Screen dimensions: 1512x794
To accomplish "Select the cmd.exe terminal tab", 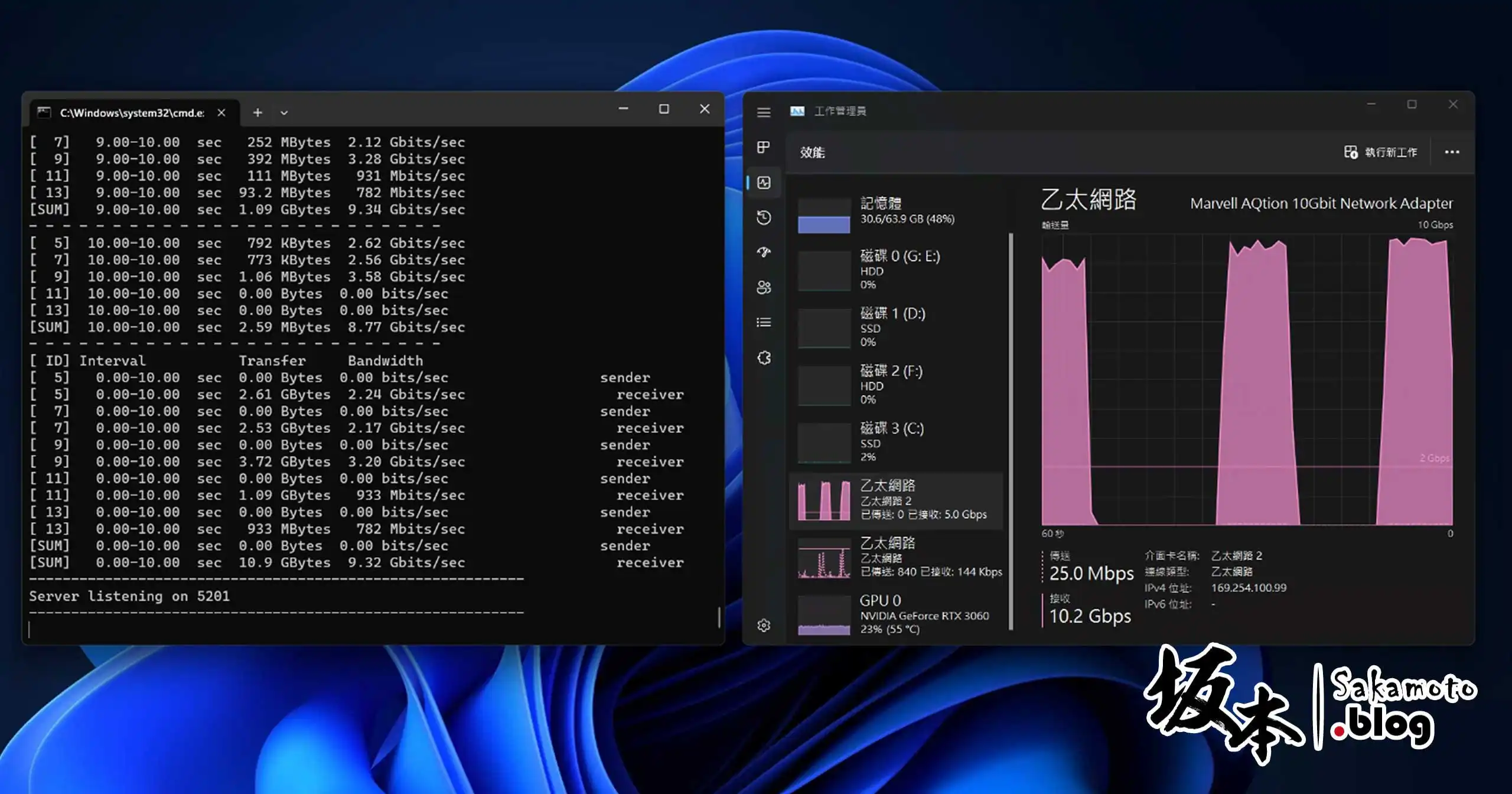I will point(131,113).
